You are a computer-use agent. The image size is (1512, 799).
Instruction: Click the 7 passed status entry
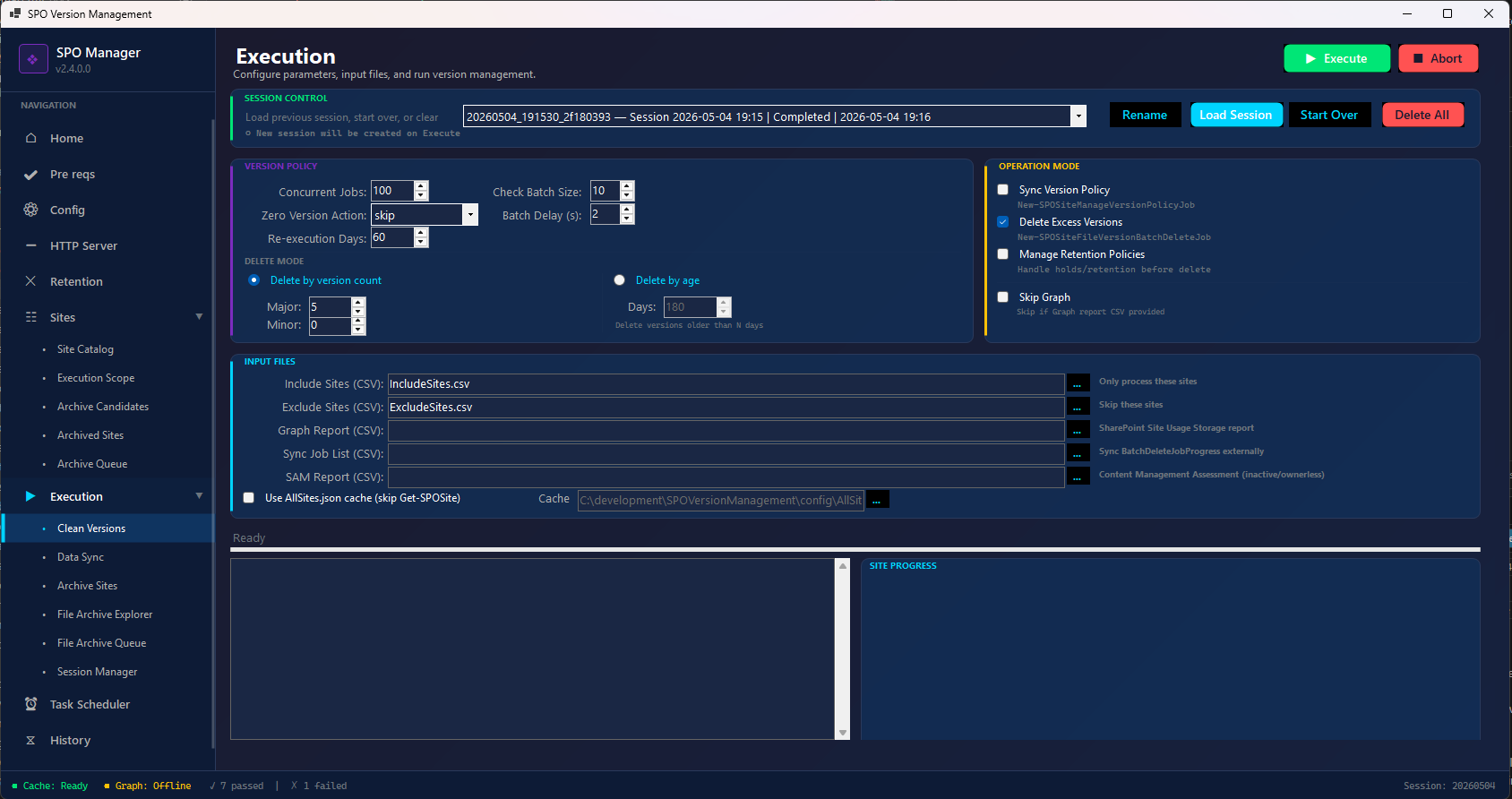pyautogui.click(x=236, y=786)
